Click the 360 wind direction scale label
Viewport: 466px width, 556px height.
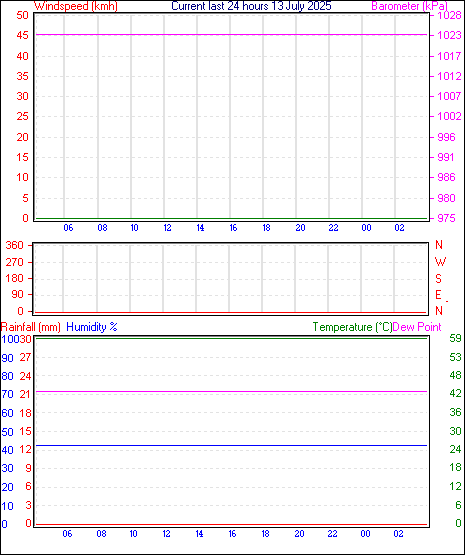(15, 245)
